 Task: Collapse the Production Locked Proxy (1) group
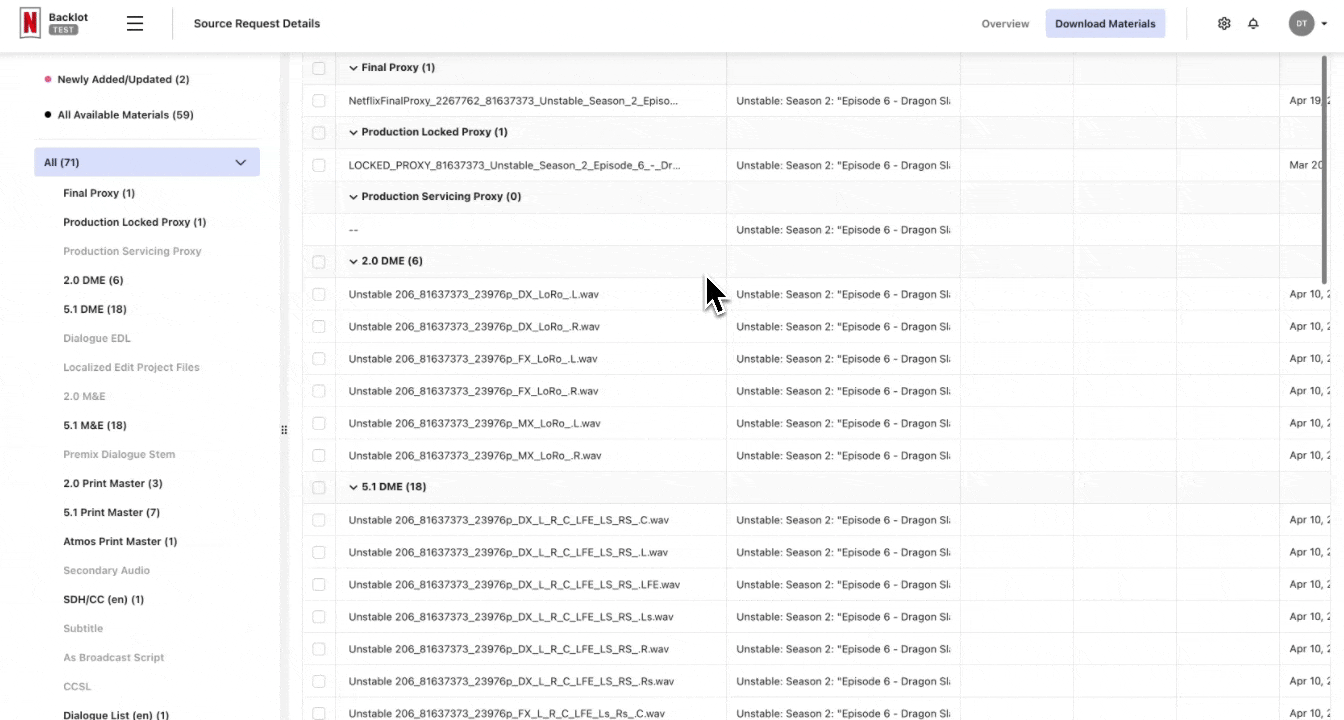click(x=353, y=132)
